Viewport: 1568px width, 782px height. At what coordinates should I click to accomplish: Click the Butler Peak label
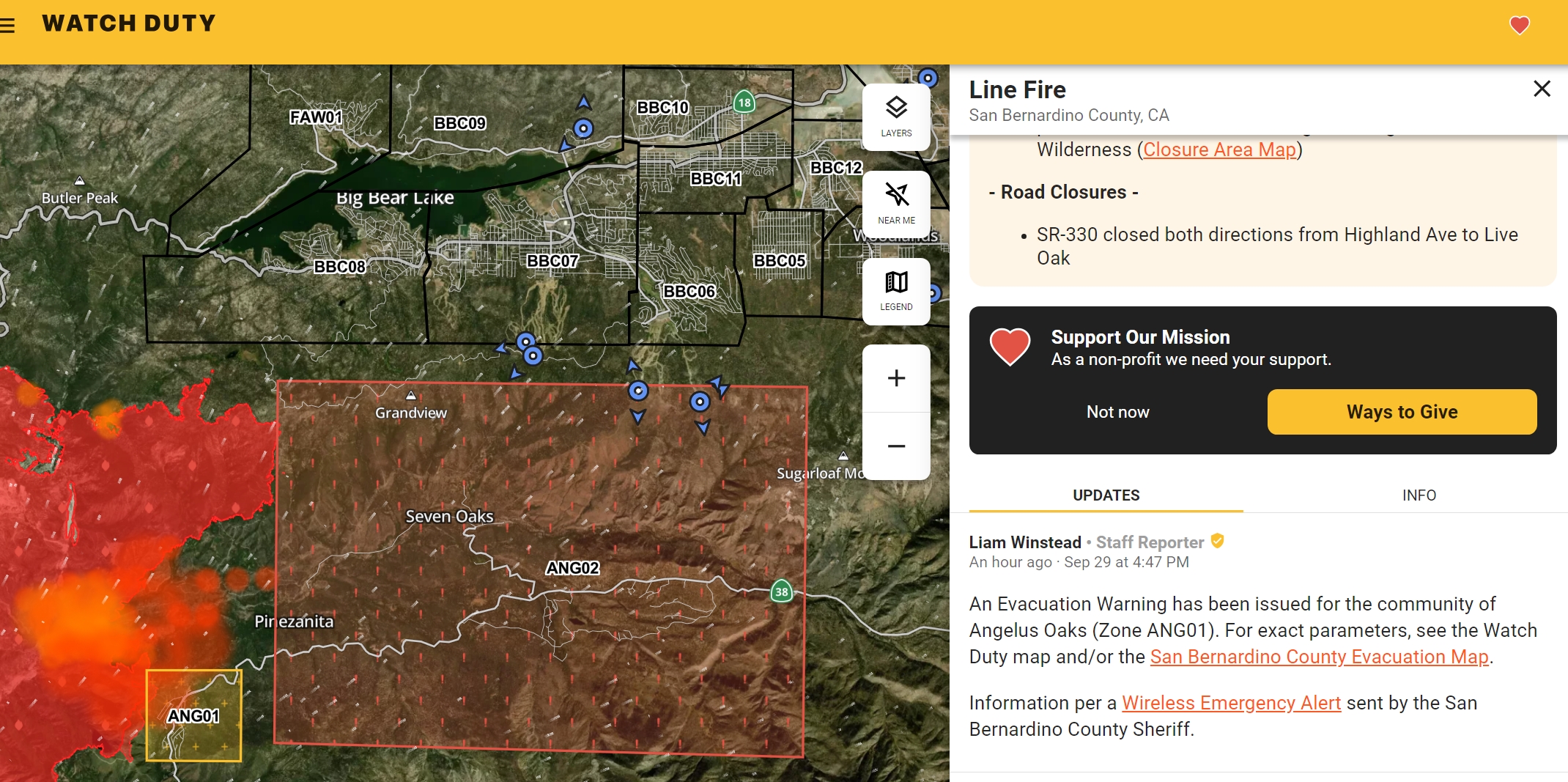(x=79, y=198)
